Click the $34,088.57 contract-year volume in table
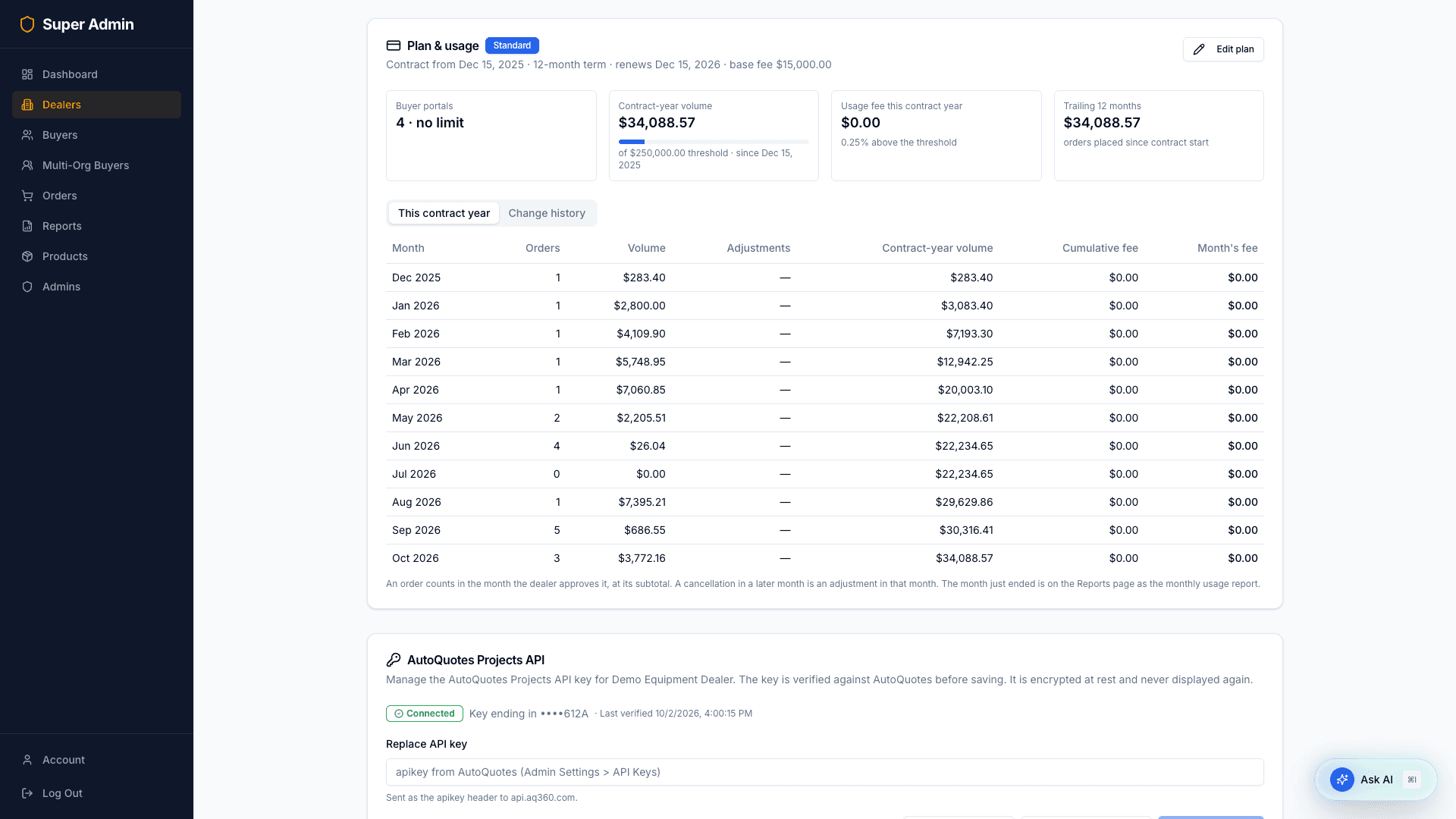 click(x=964, y=558)
